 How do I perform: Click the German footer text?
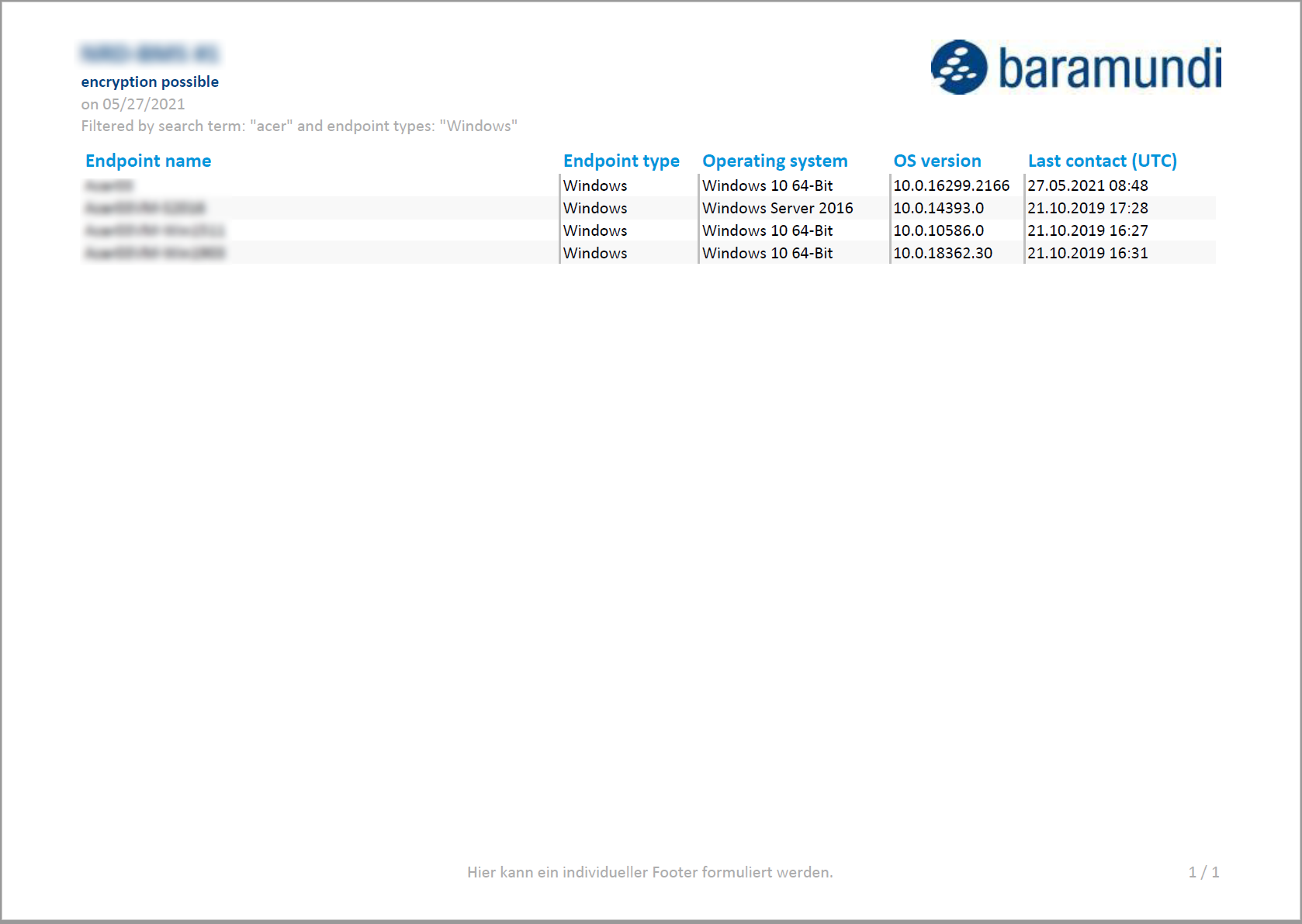coord(649,872)
